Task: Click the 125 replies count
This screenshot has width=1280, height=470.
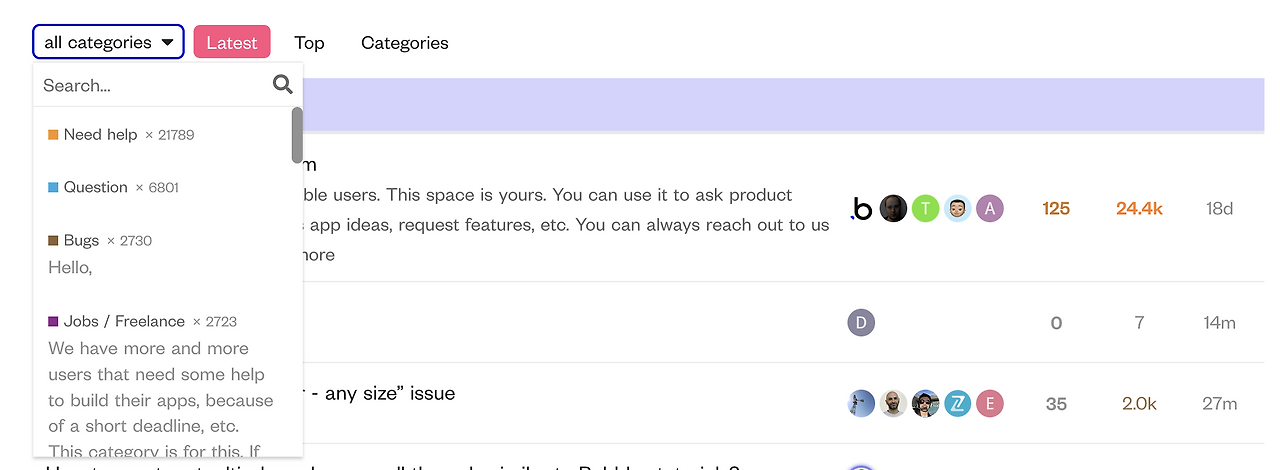Action: click(1056, 208)
